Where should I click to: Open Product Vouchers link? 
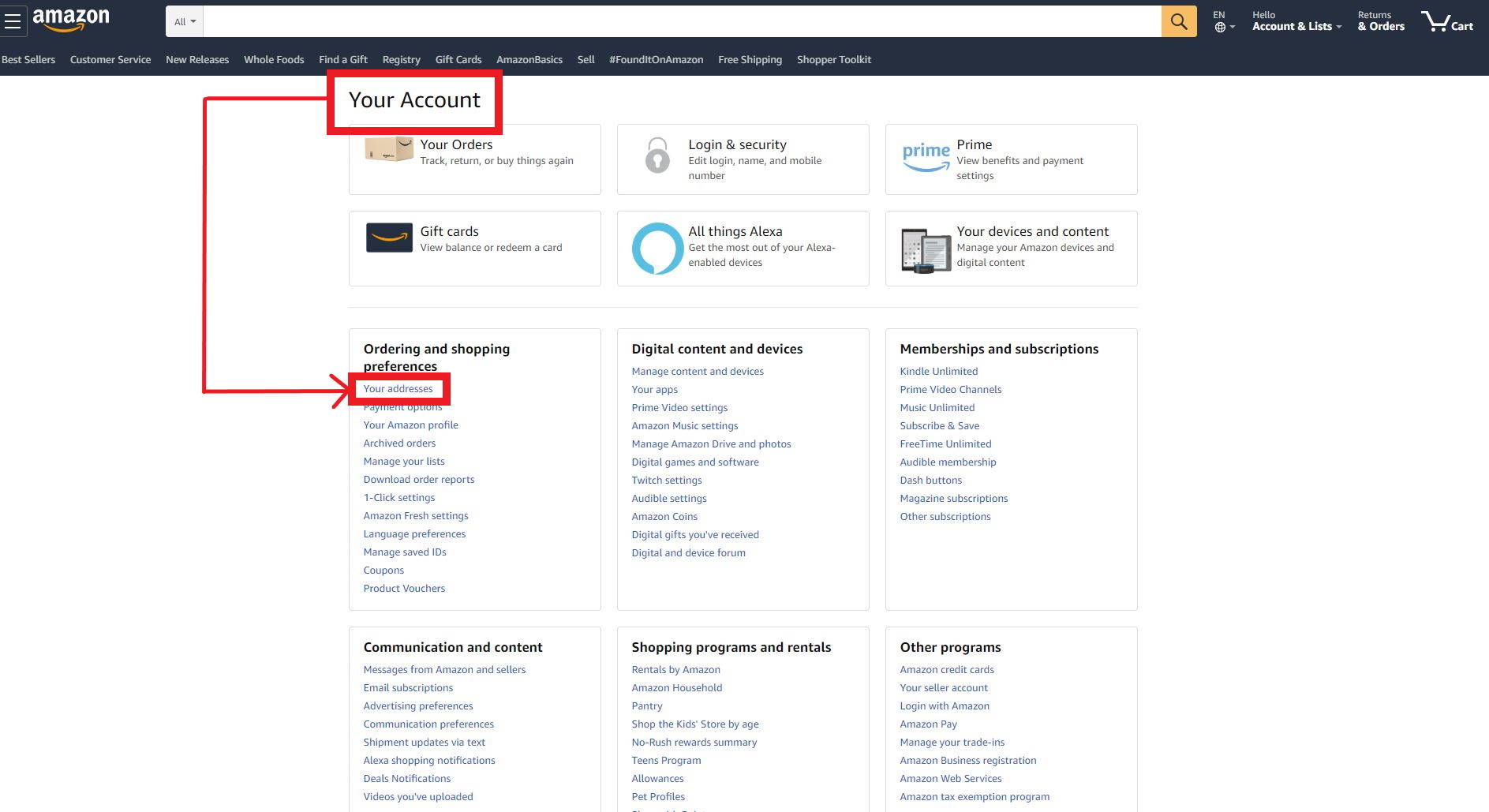pyautogui.click(x=404, y=588)
